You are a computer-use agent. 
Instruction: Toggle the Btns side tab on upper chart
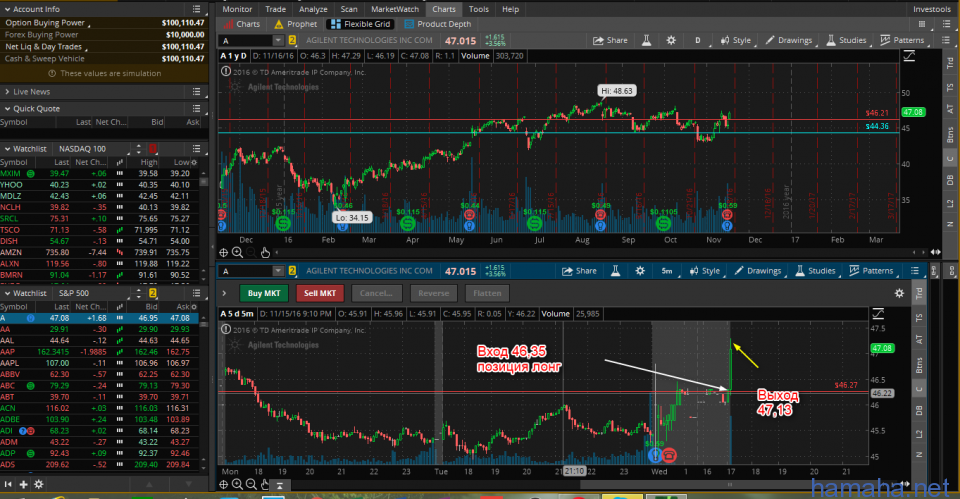(x=950, y=135)
